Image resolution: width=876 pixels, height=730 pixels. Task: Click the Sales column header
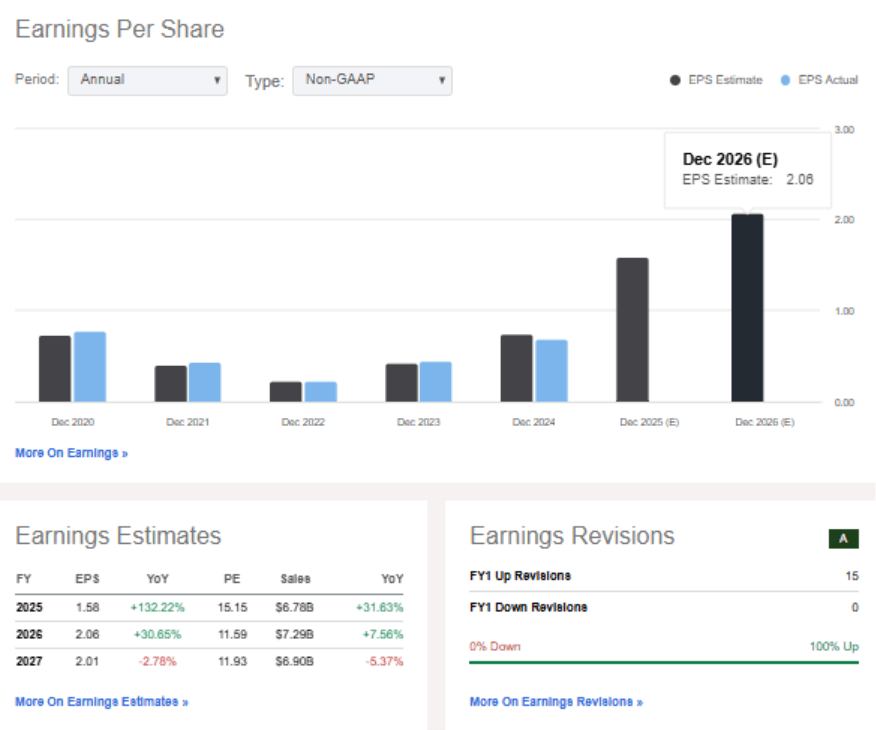pos(295,579)
